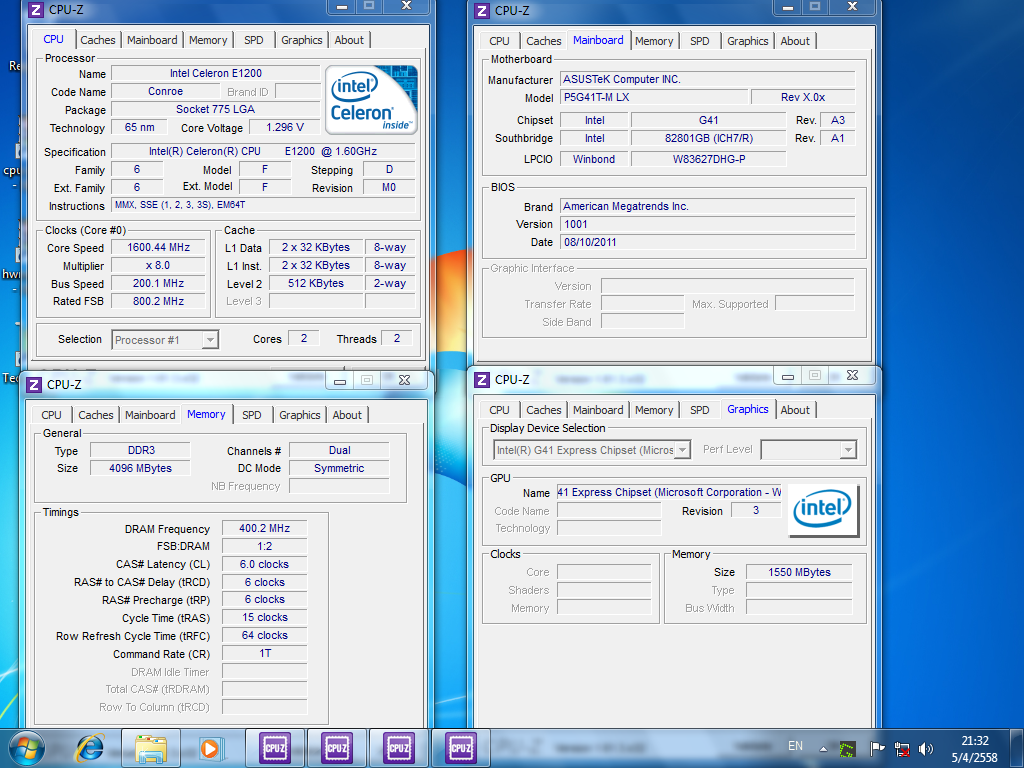Click the green tray application icon

click(x=847, y=749)
